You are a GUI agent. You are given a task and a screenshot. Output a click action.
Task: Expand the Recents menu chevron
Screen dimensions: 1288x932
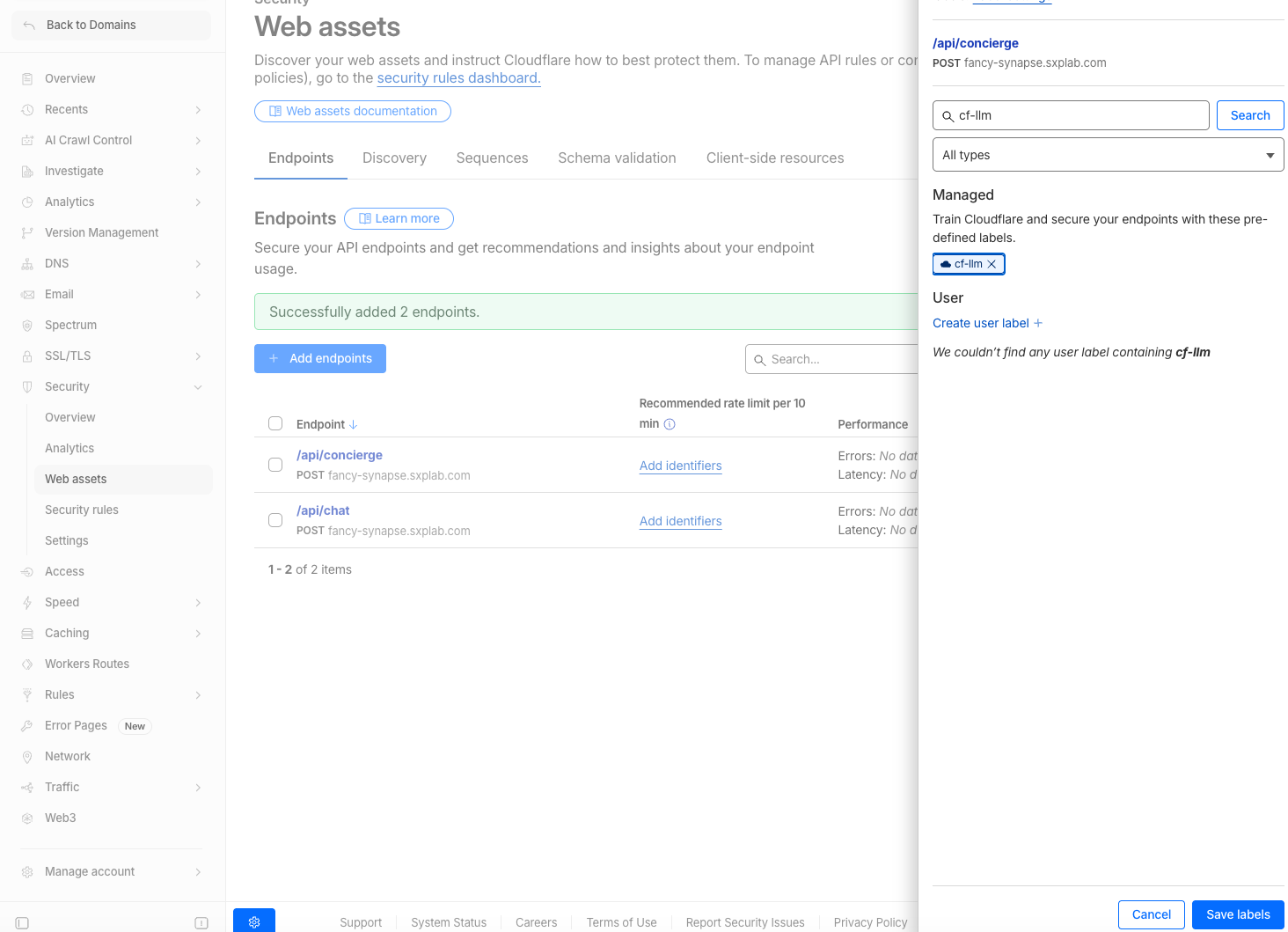198,110
